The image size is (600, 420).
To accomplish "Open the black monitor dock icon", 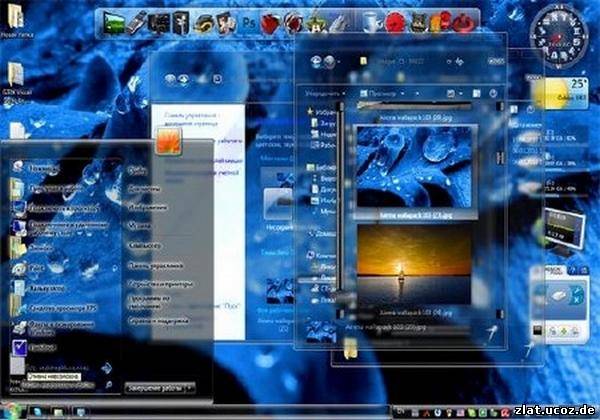I will [x=159, y=23].
